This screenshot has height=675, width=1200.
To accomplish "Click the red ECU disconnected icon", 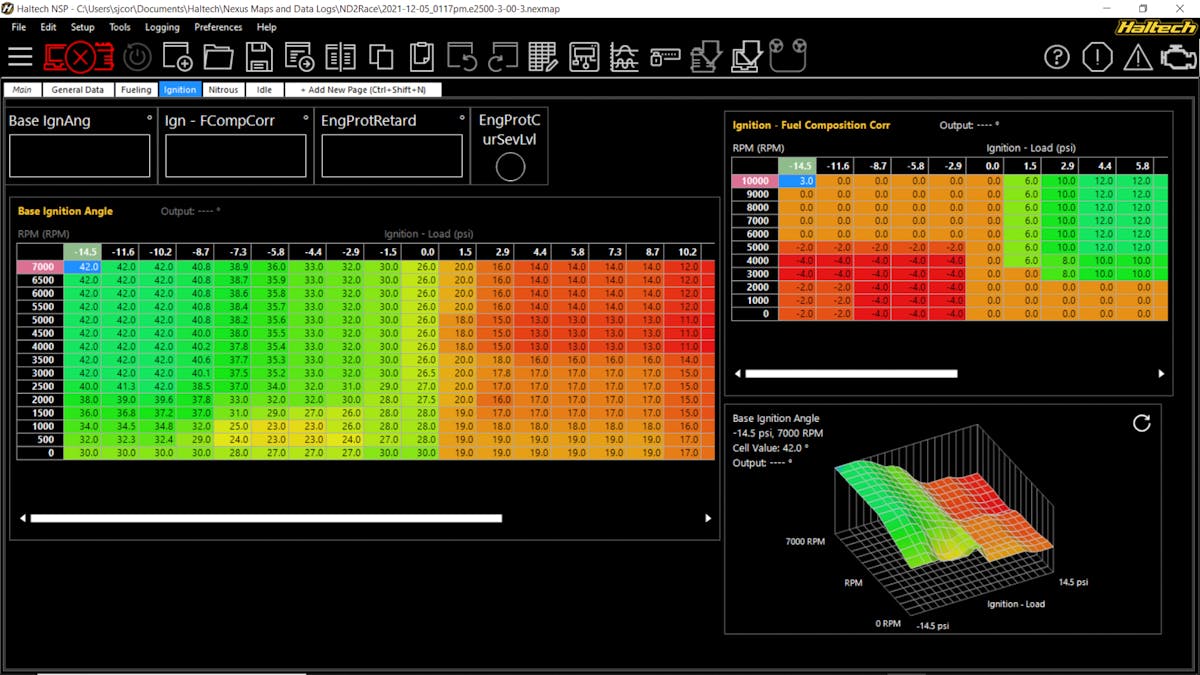I will (x=79, y=57).
